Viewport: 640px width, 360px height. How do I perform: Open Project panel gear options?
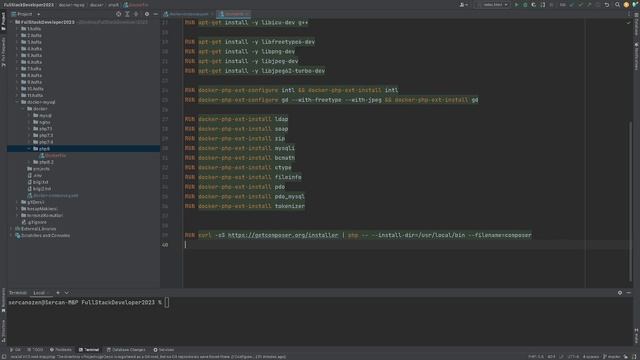click(147, 14)
